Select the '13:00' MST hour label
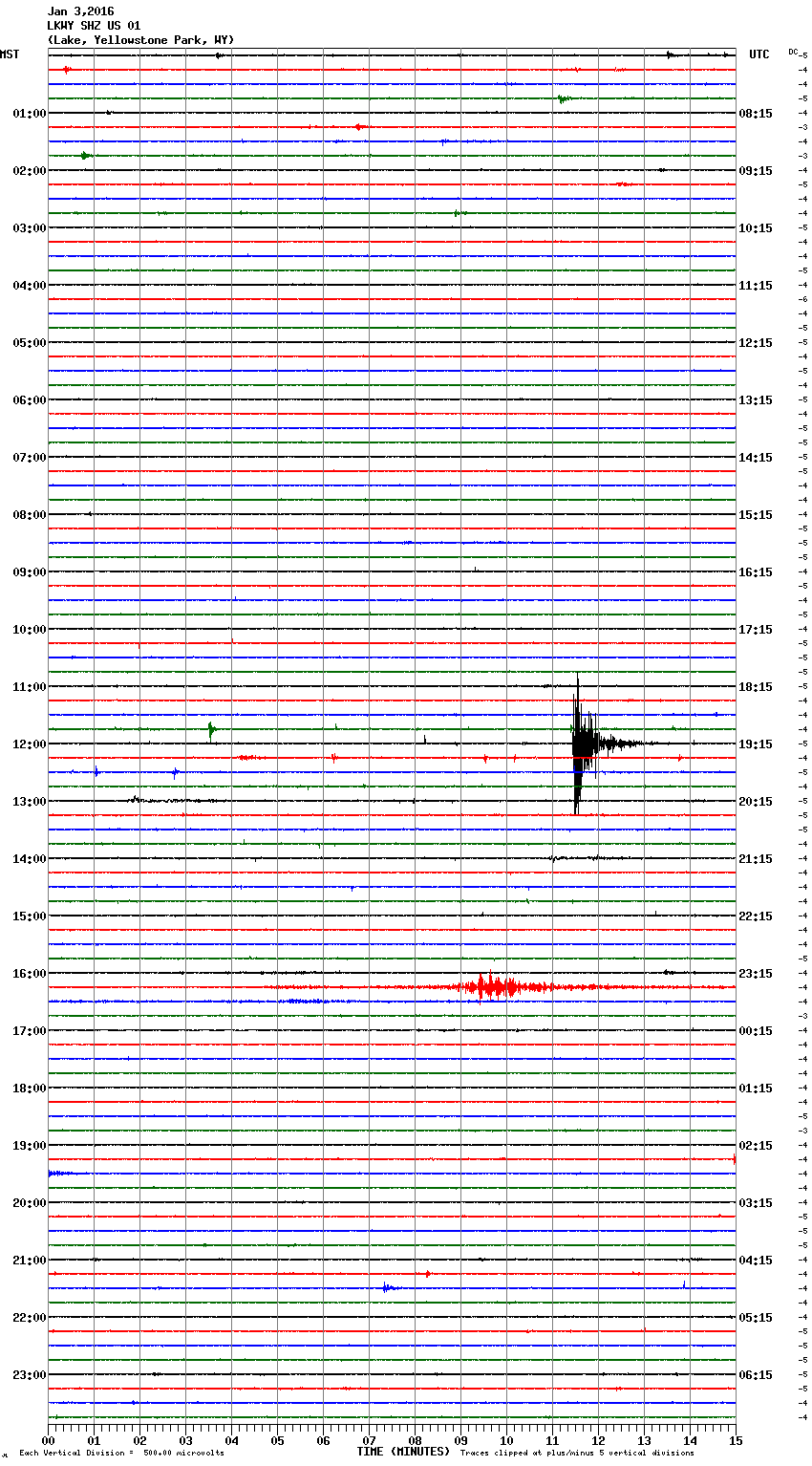This screenshot has height=1466, width=812. [x=30, y=802]
